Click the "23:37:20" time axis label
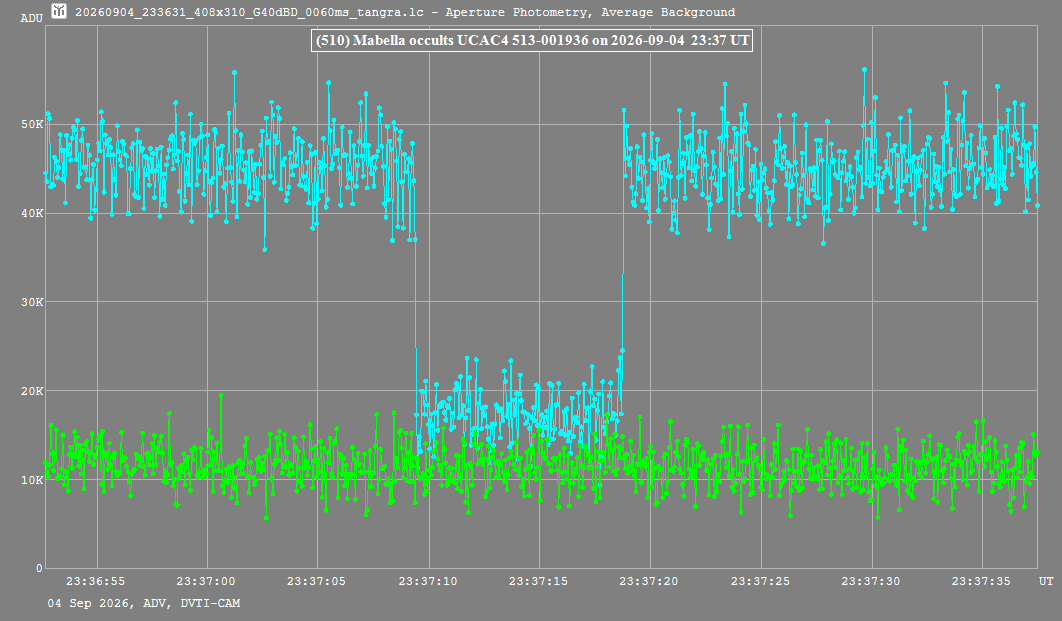Screen dimensions: 1062x621 pyautogui.click(x=649, y=581)
